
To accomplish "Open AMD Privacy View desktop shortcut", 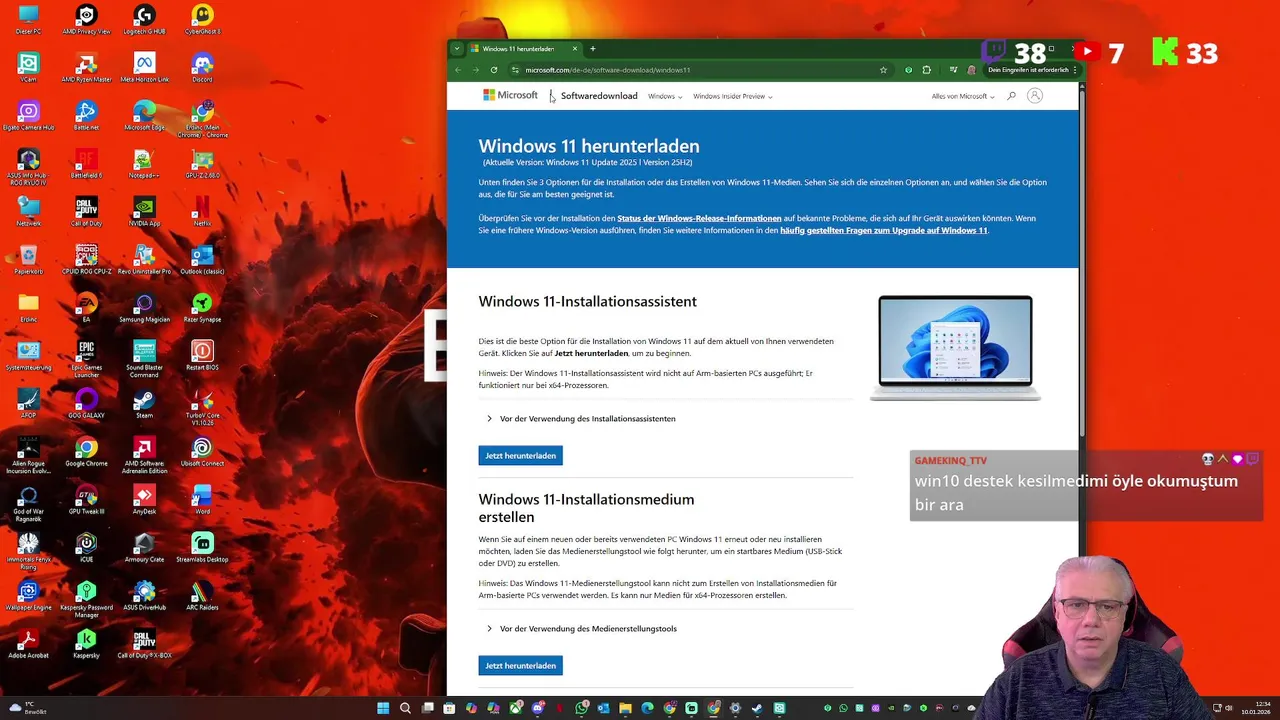I will [86, 19].
